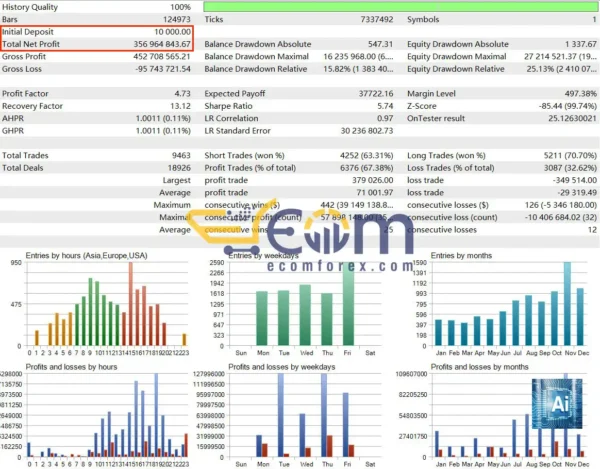Select Recovery Factor value '13.12'
600x469 pixels.
180,106
